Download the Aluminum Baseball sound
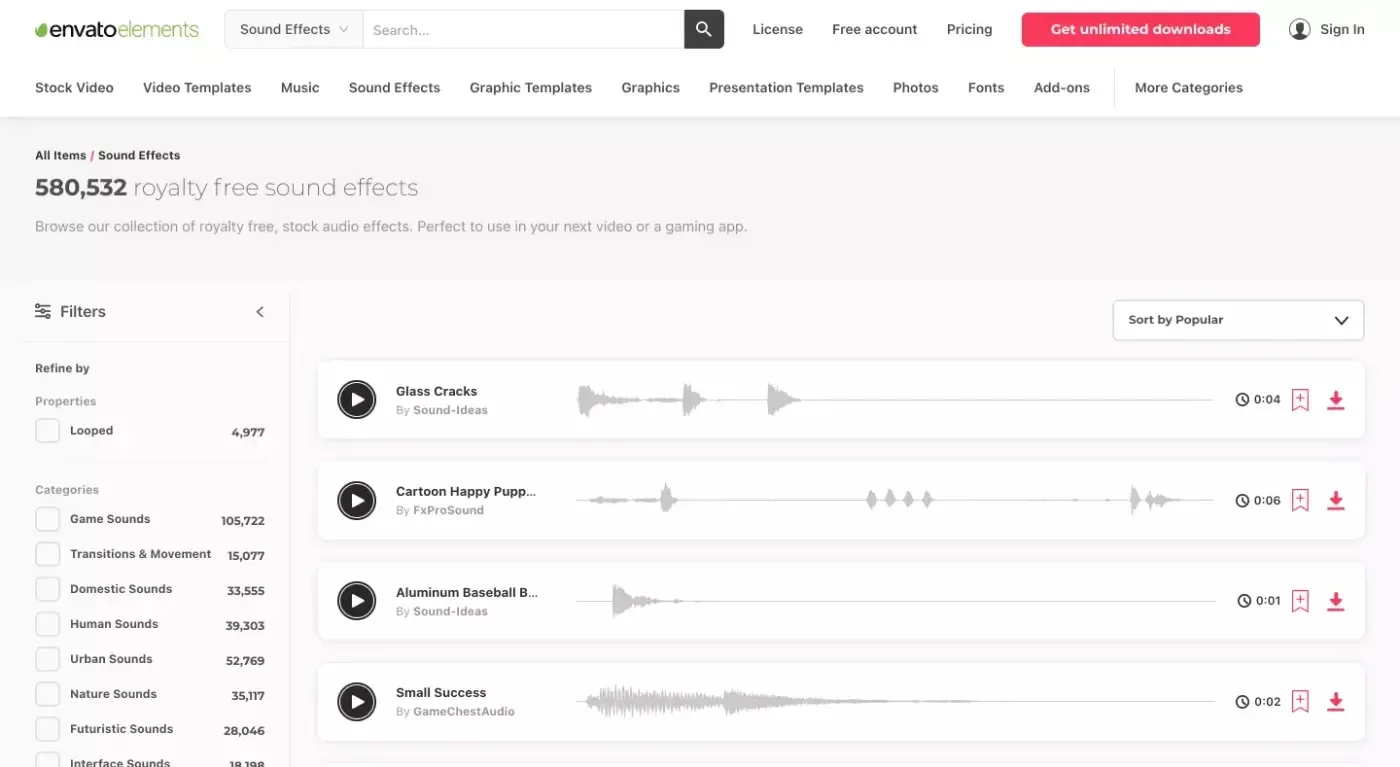 coord(1336,601)
